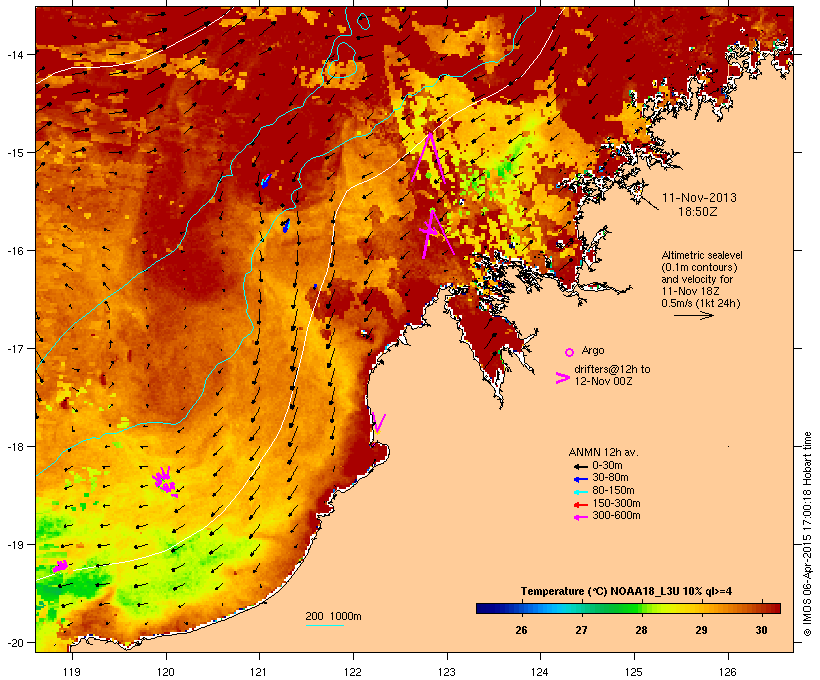Image resolution: width=820 pixels, height=680 pixels.
Task: Click the "80-150m" depth label
Action: tap(613, 491)
